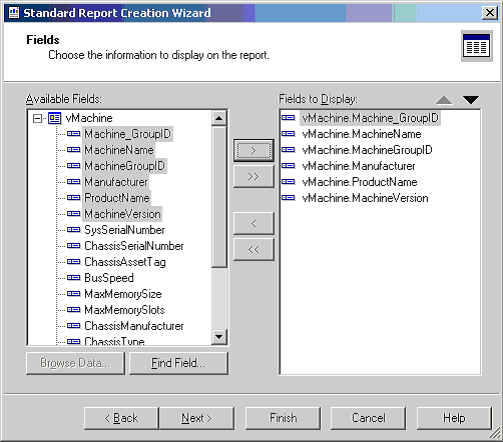Select MaxMemorySlots field
503x442 pixels.
[x=125, y=310]
